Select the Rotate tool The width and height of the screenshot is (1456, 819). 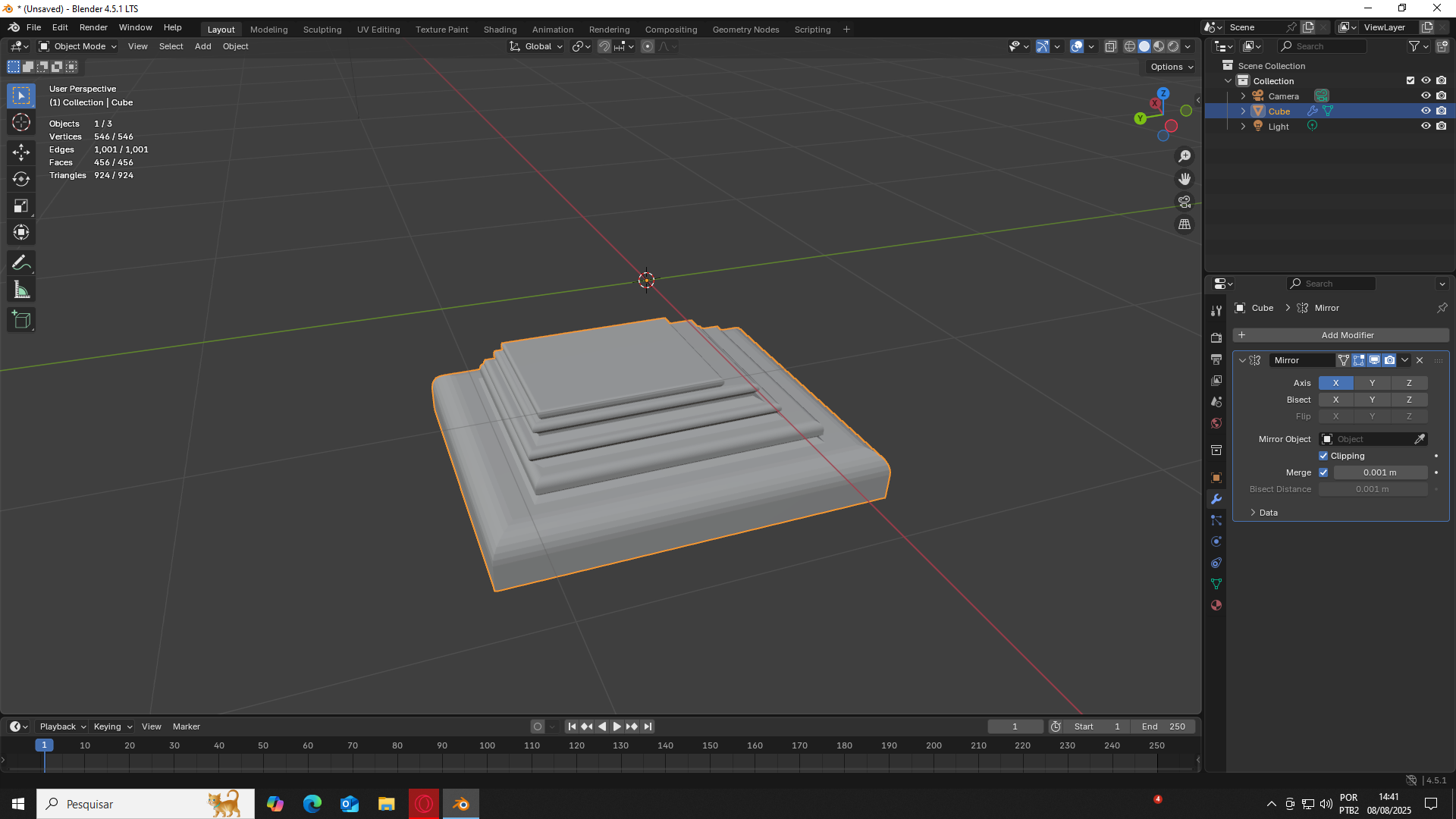click(21, 179)
